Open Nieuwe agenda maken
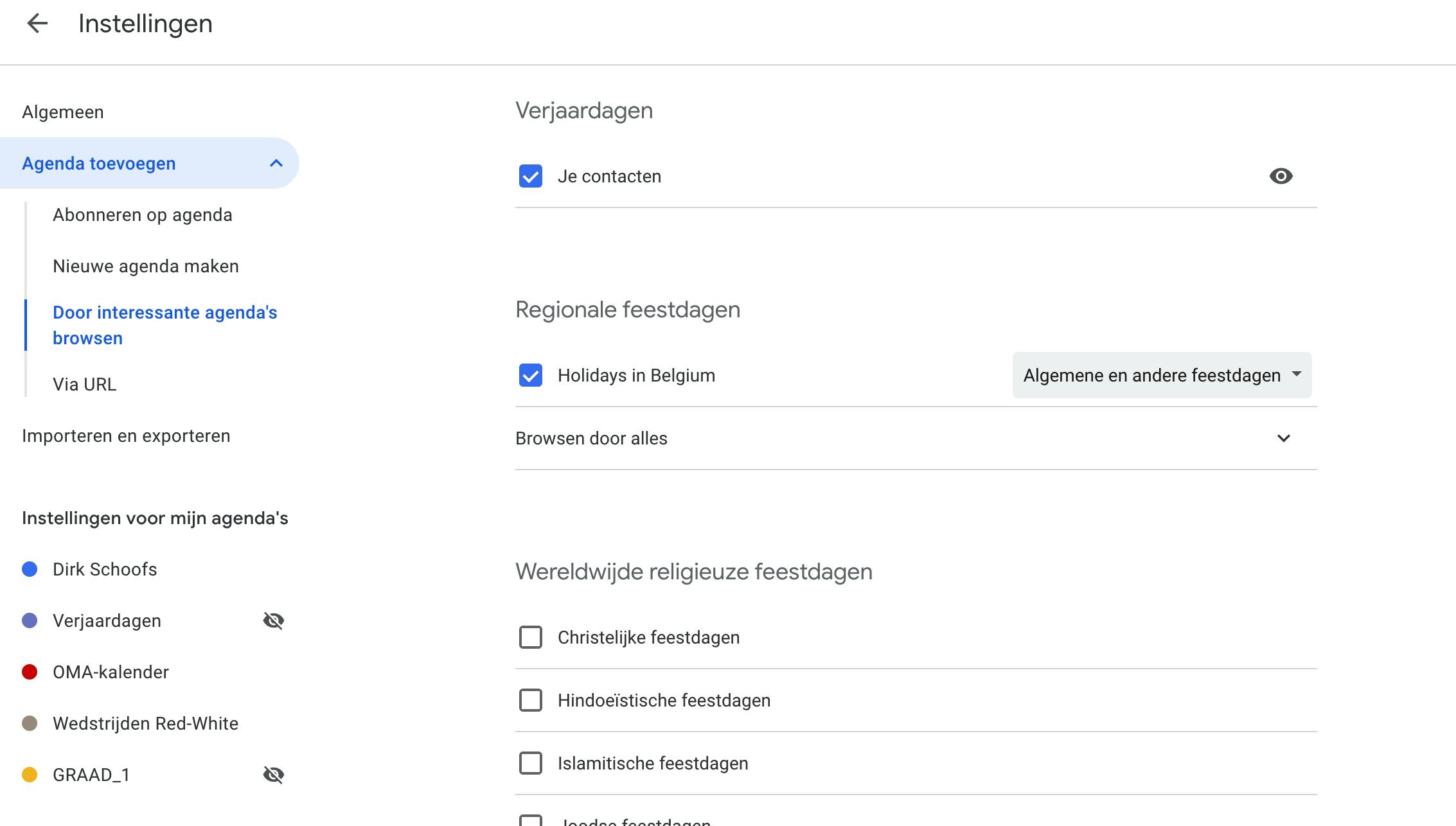The width and height of the screenshot is (1456, 826). click(x=146, y=266)
